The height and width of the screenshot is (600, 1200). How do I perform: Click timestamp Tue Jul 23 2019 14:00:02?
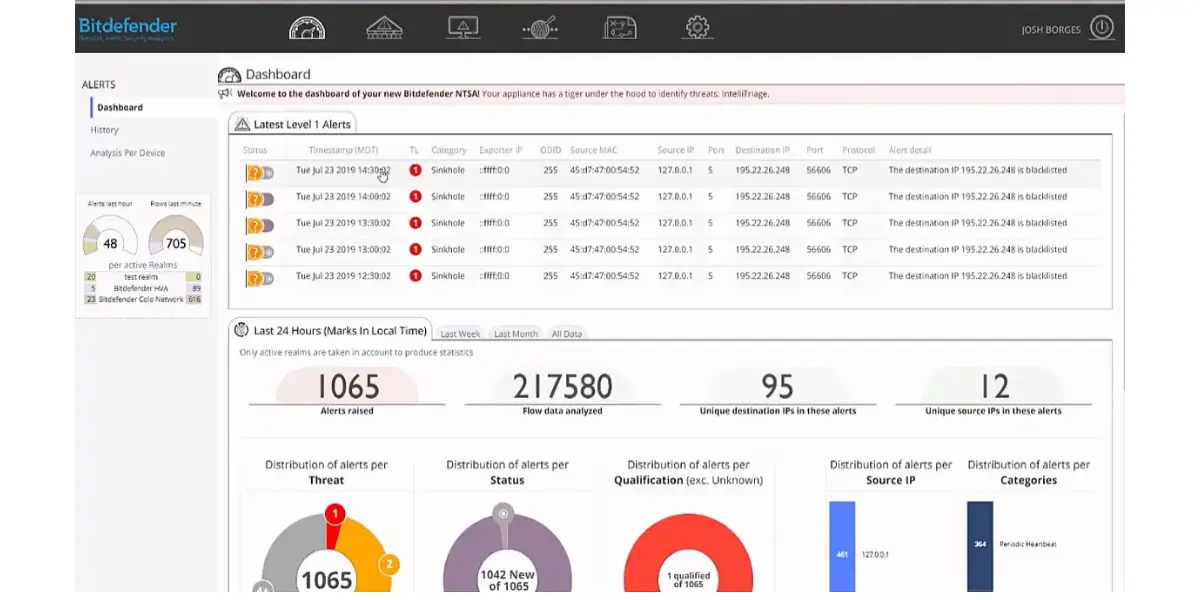coord(343,197)
